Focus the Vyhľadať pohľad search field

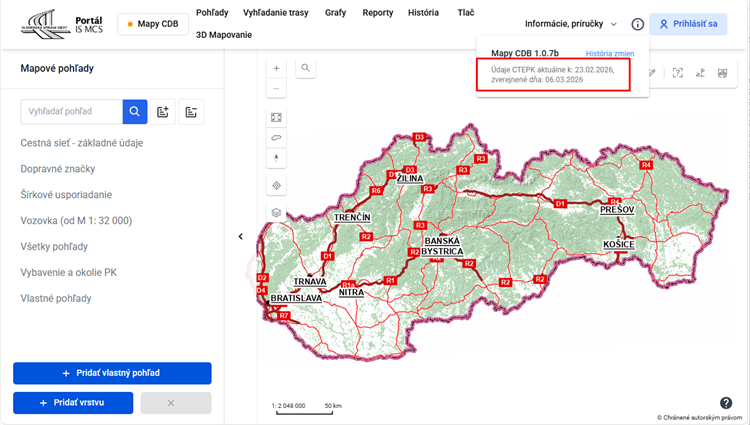point(71,112)
